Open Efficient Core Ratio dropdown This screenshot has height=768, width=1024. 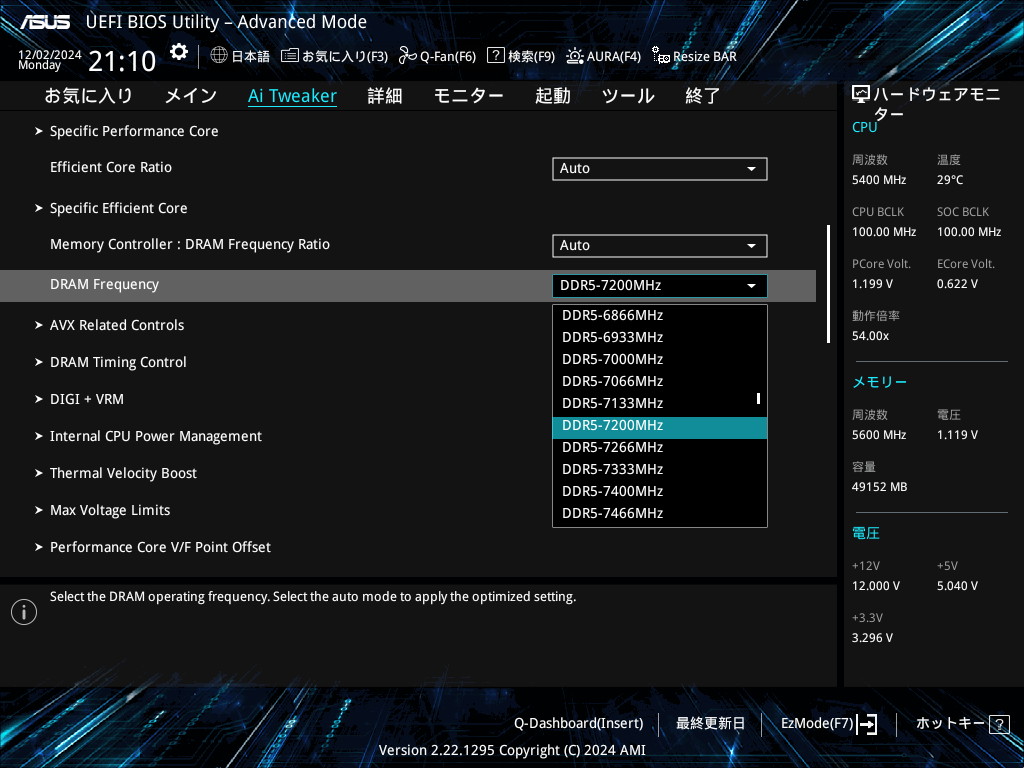point(660,168)
